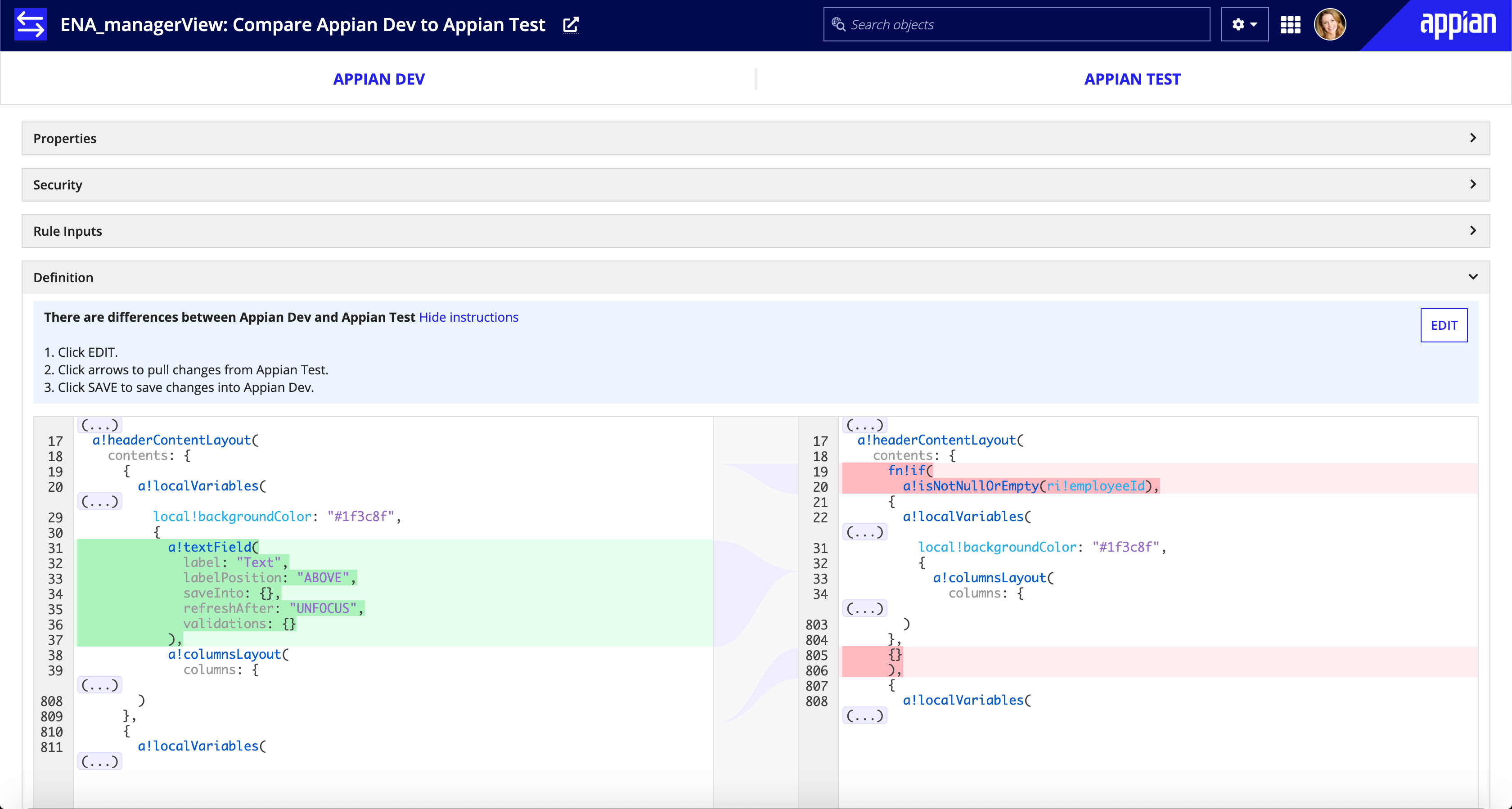Click ri!employeeId in Test code

(x=1096, y=486)
